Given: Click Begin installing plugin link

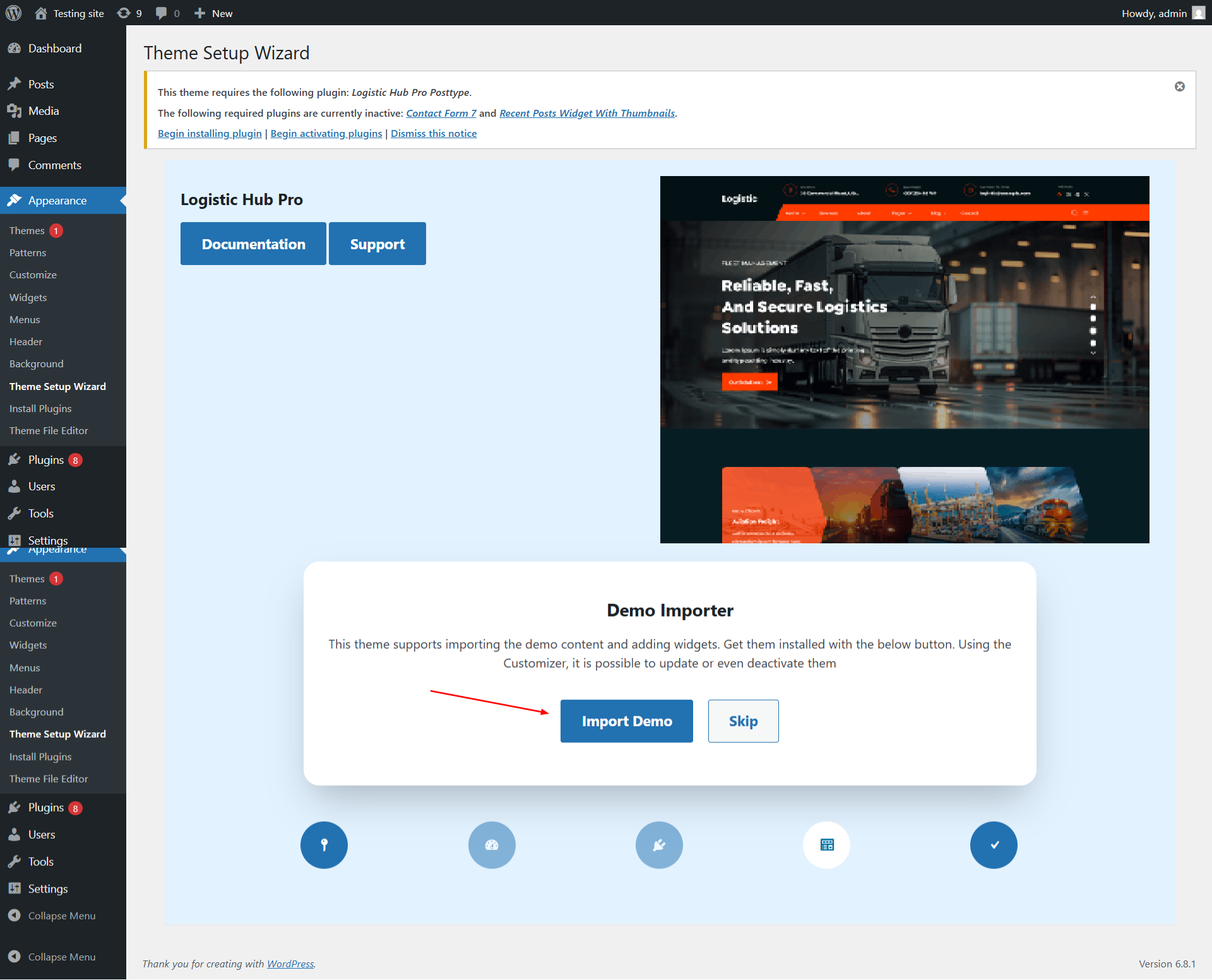Looking at the screenshot, I should tap(210, 133).
